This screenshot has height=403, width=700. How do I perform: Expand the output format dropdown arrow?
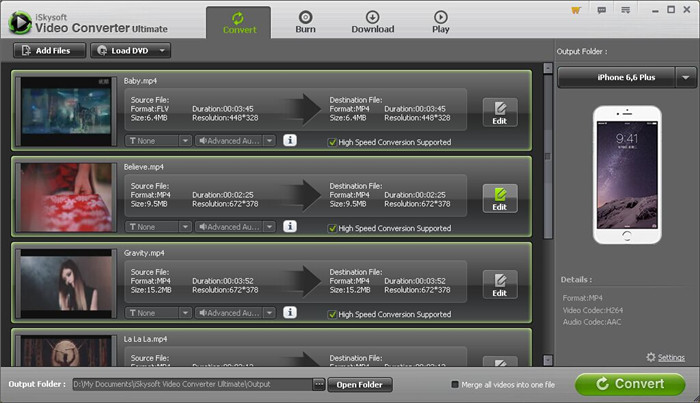click(x=686, y=78)
